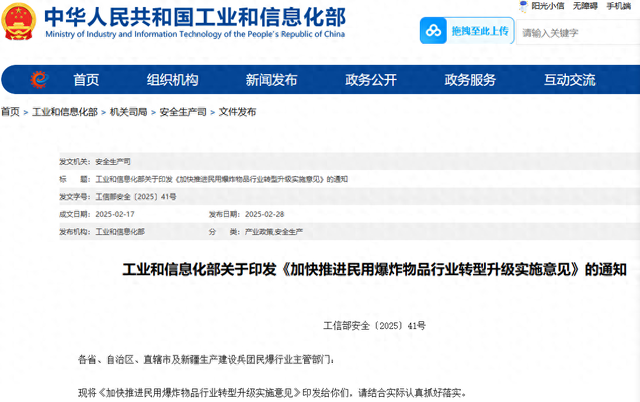Select 新闻发布 in the navigation bar
The width and height of the screenshot is (640, 402).
tap(271, 80)
